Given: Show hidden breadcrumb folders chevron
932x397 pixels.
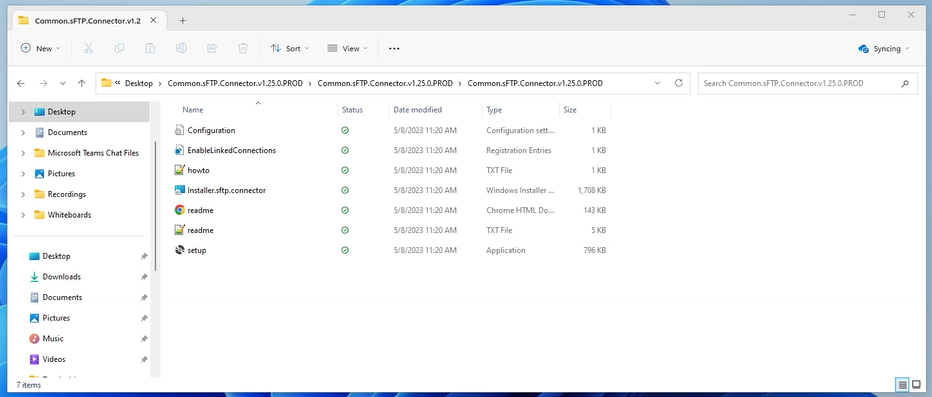Looking at the screenshot, I should pos(118,83).
